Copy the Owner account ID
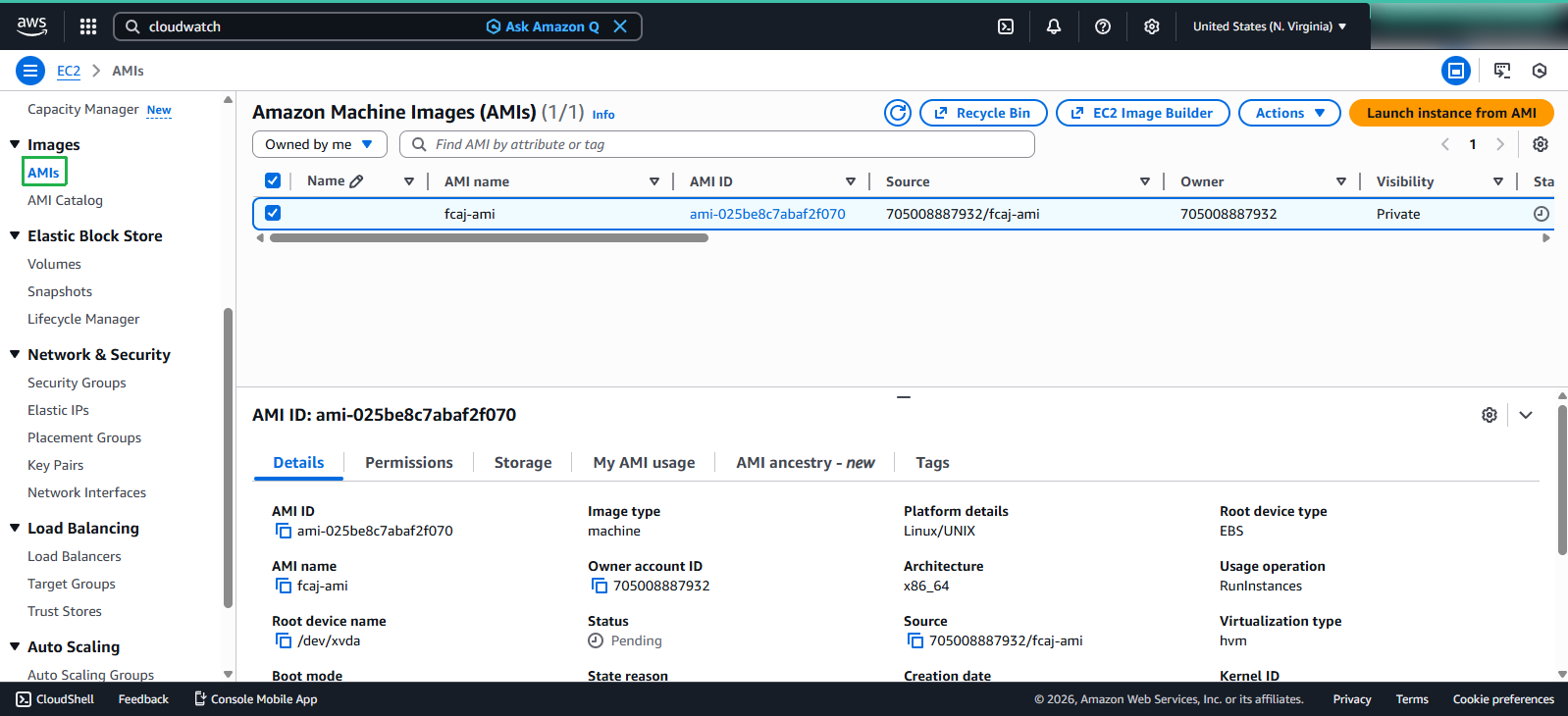 [x=599, y=586]
